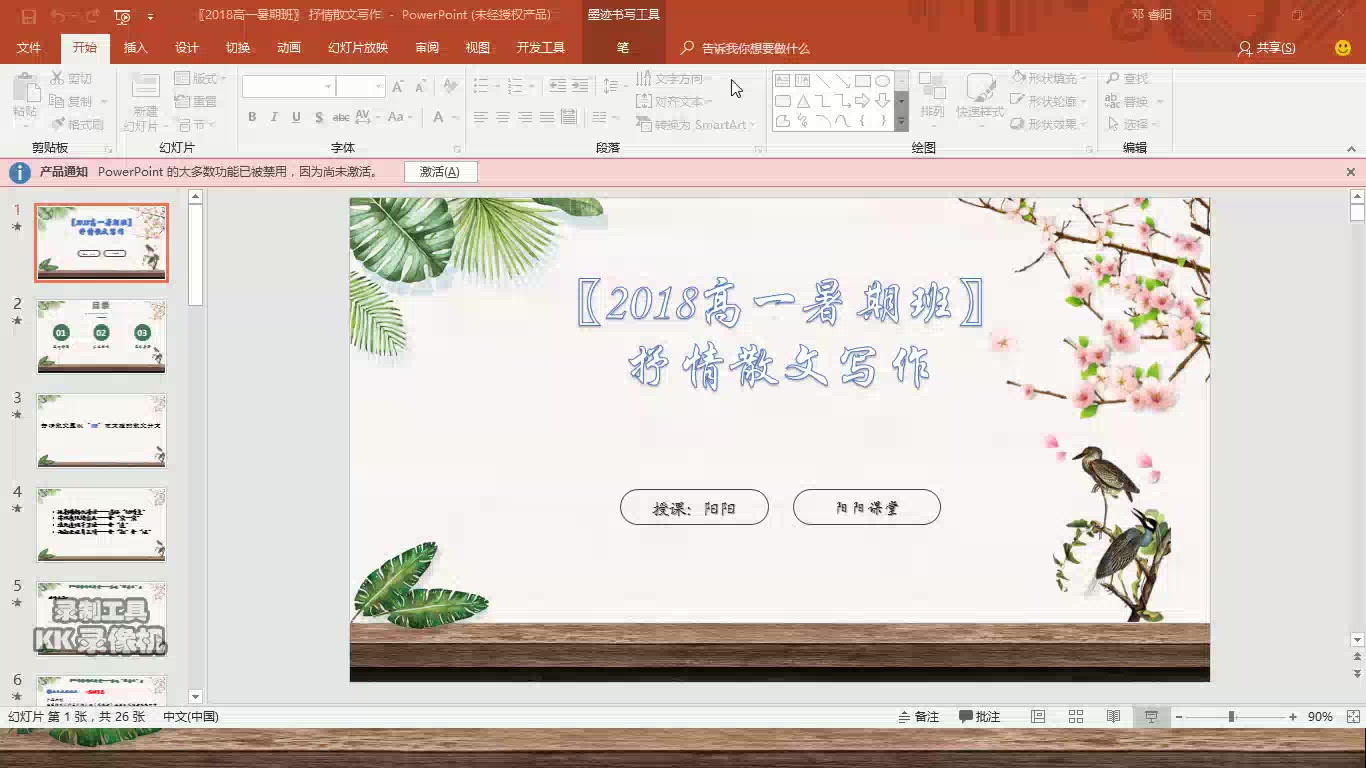The image size is (1366, 768).
Task: Click the Share (共享) button
Action: (1266, 48)
